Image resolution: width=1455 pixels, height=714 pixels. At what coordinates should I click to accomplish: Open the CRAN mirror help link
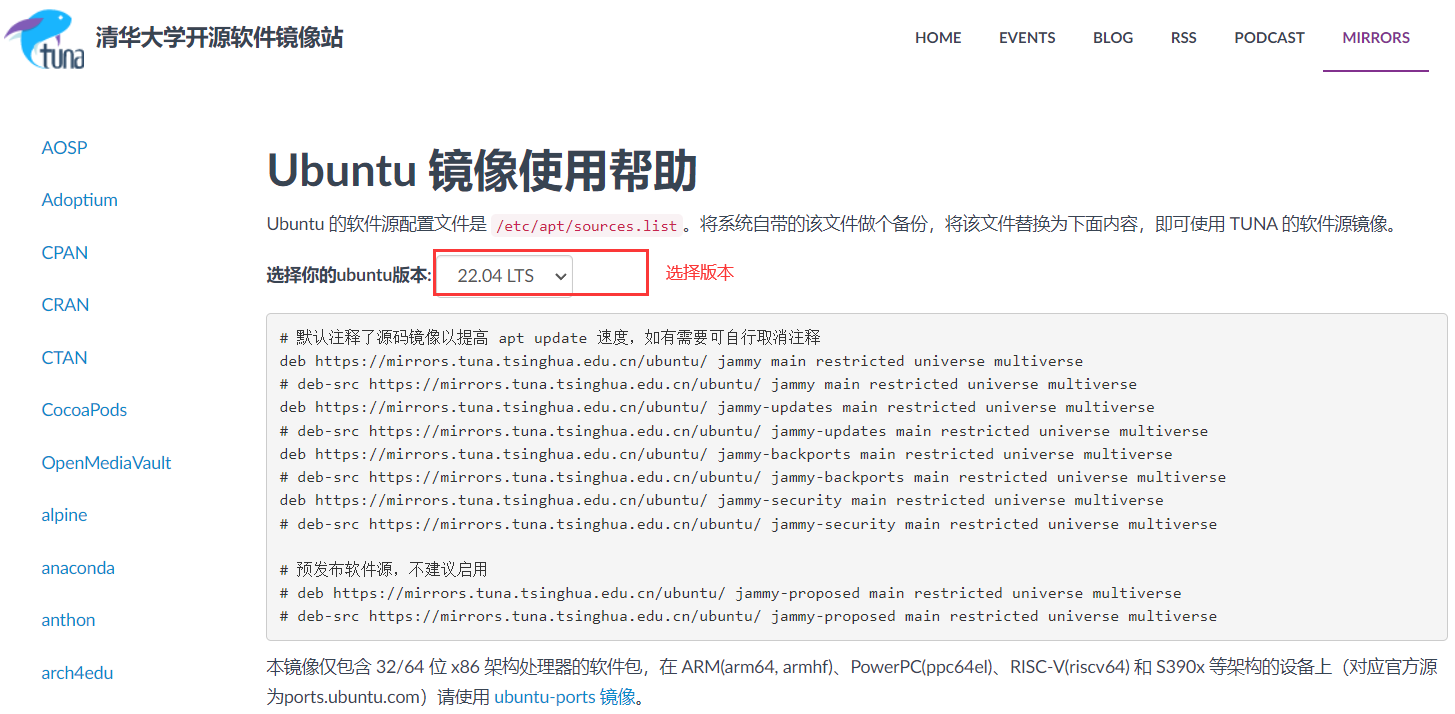[x=65, y=305]
